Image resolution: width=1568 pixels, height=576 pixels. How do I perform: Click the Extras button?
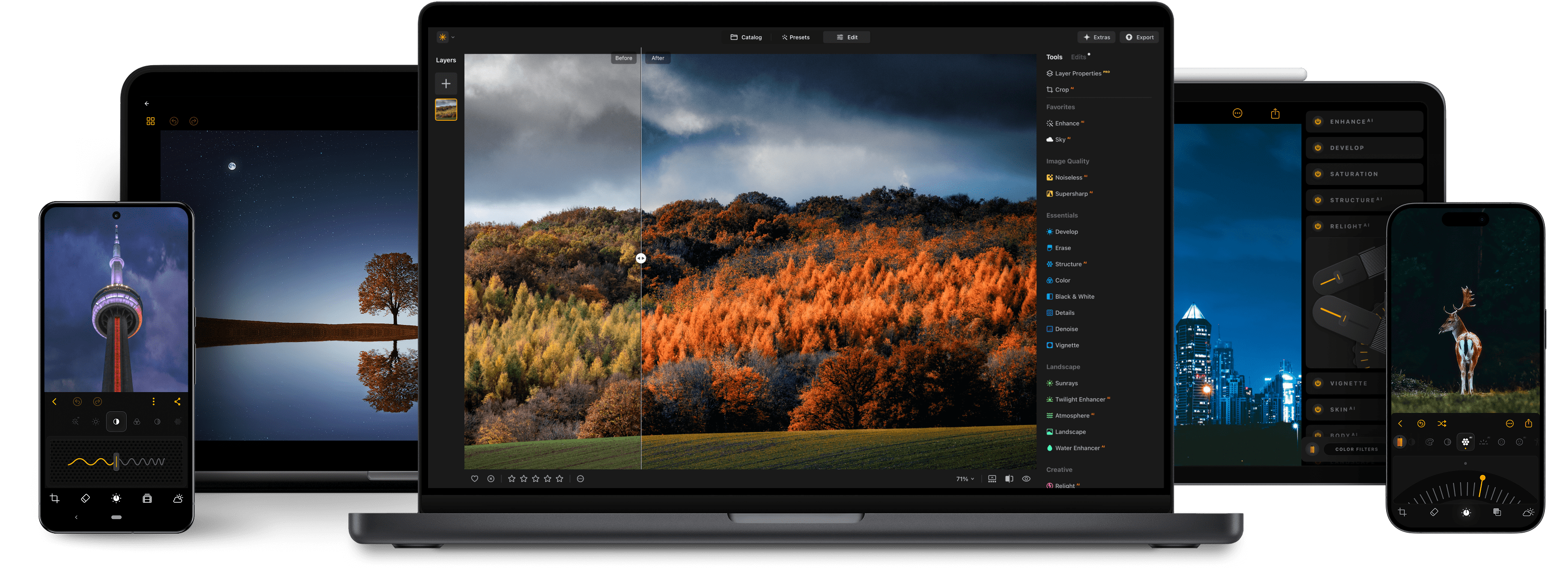click(1096, 37)
